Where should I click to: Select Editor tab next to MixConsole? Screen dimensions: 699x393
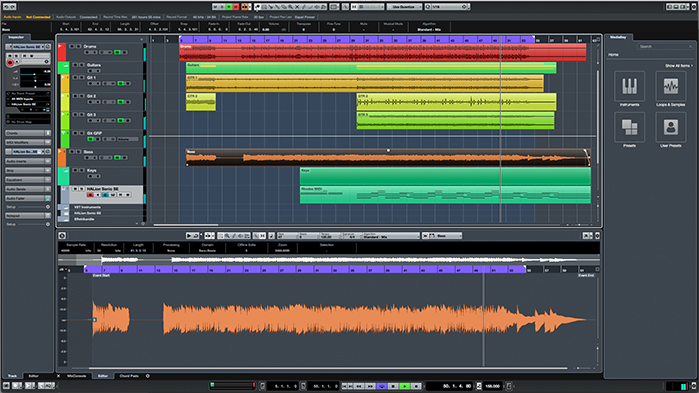(103, 376)
